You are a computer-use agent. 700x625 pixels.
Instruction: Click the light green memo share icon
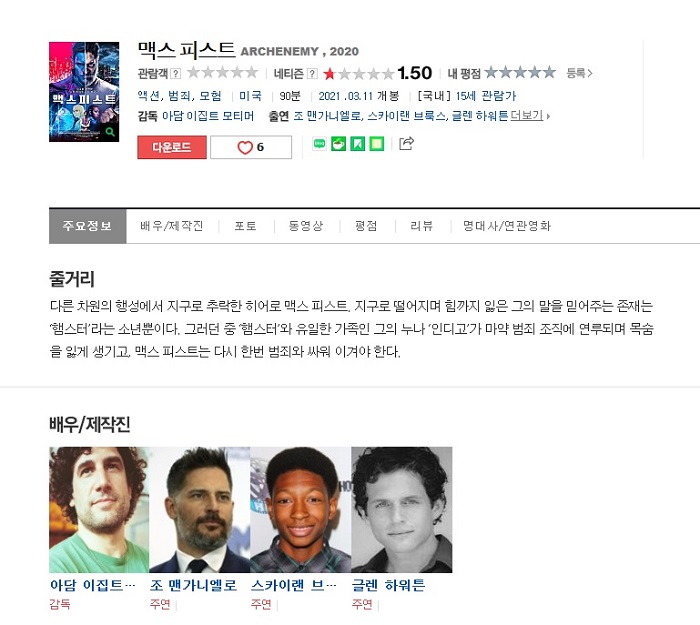click(x=377, y=144)
